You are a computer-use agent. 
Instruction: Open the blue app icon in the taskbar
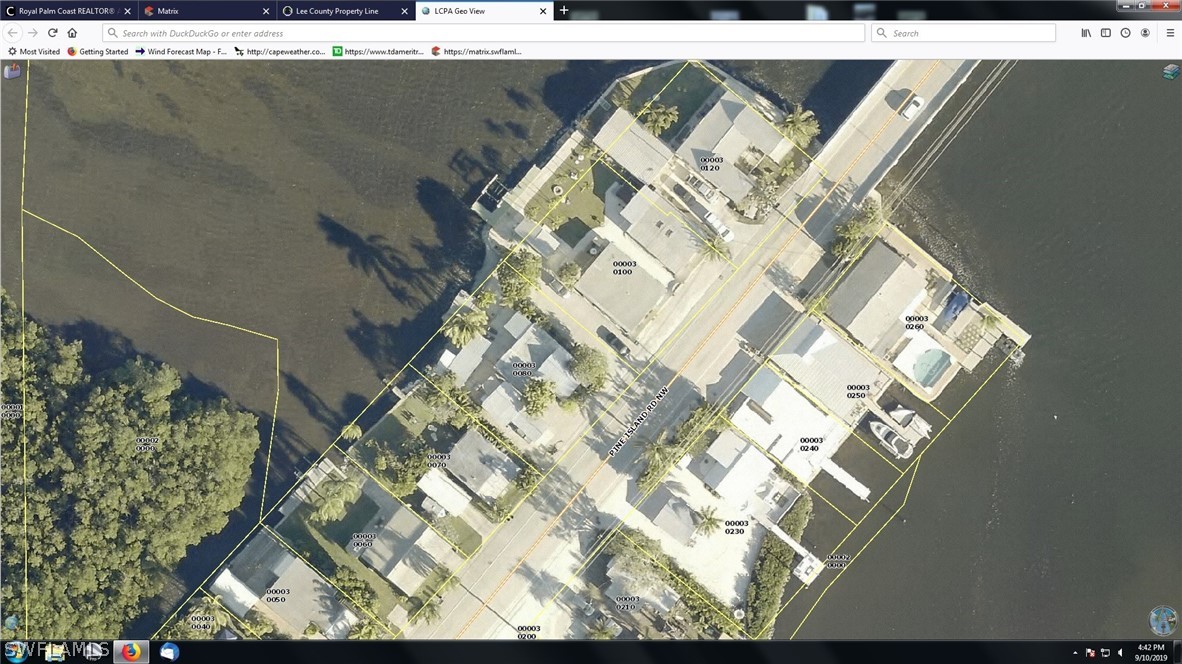[x=169, y=651]
